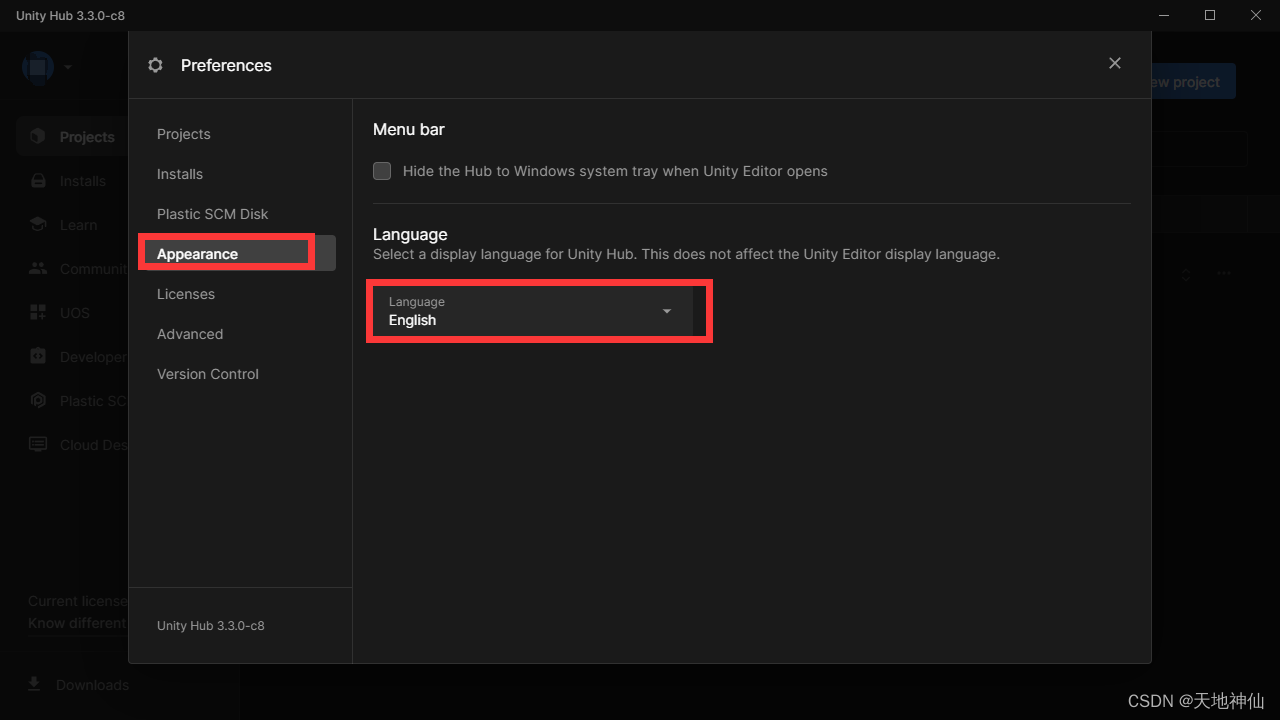This screenshot has height=720, width=1280.
Task: Open the Community people icon in Hub sidebar
Action: click(38, 269)
